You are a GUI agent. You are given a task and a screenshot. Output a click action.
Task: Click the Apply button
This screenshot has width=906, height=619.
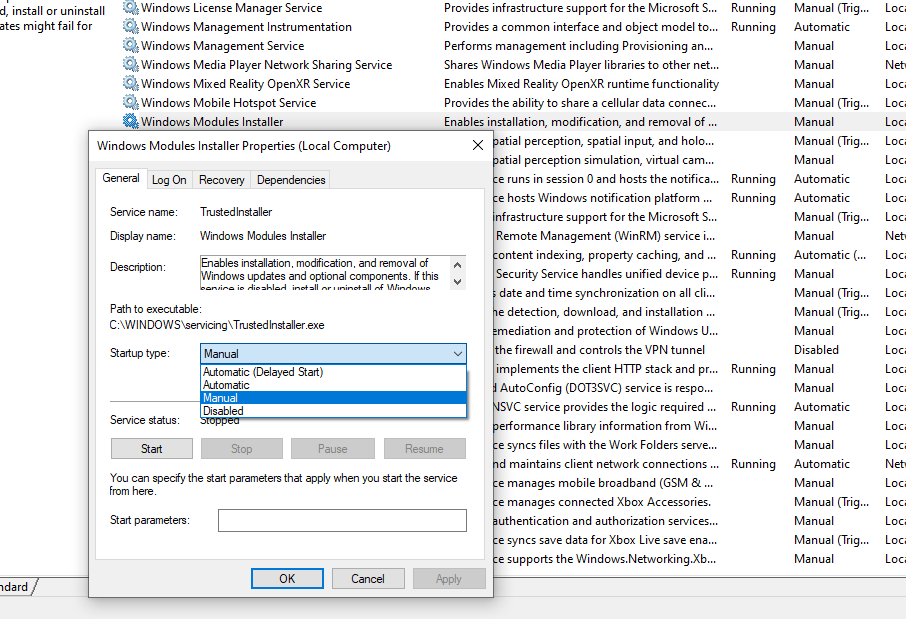[x=449, y=579]
